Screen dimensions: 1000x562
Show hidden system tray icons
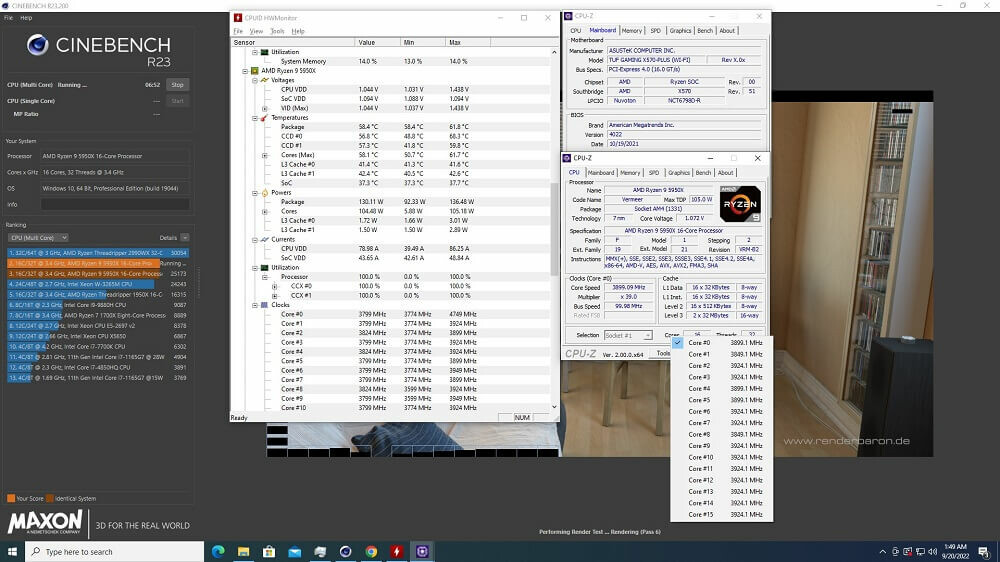point(883,552)
